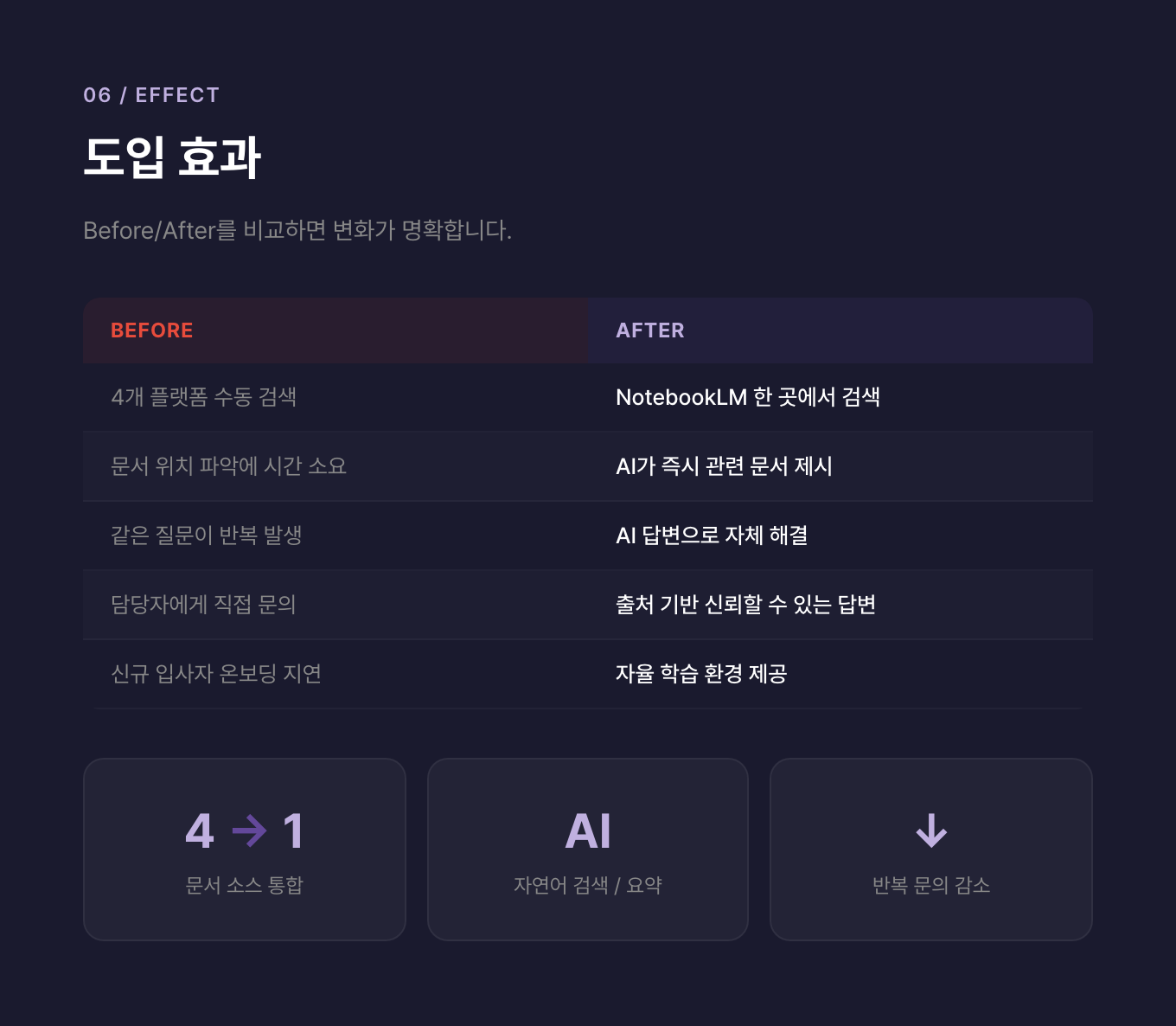The image size is (1176, 1026).
Task: Click 같은 질문이 반복 발생 cell
Action: tap(207, 535)
